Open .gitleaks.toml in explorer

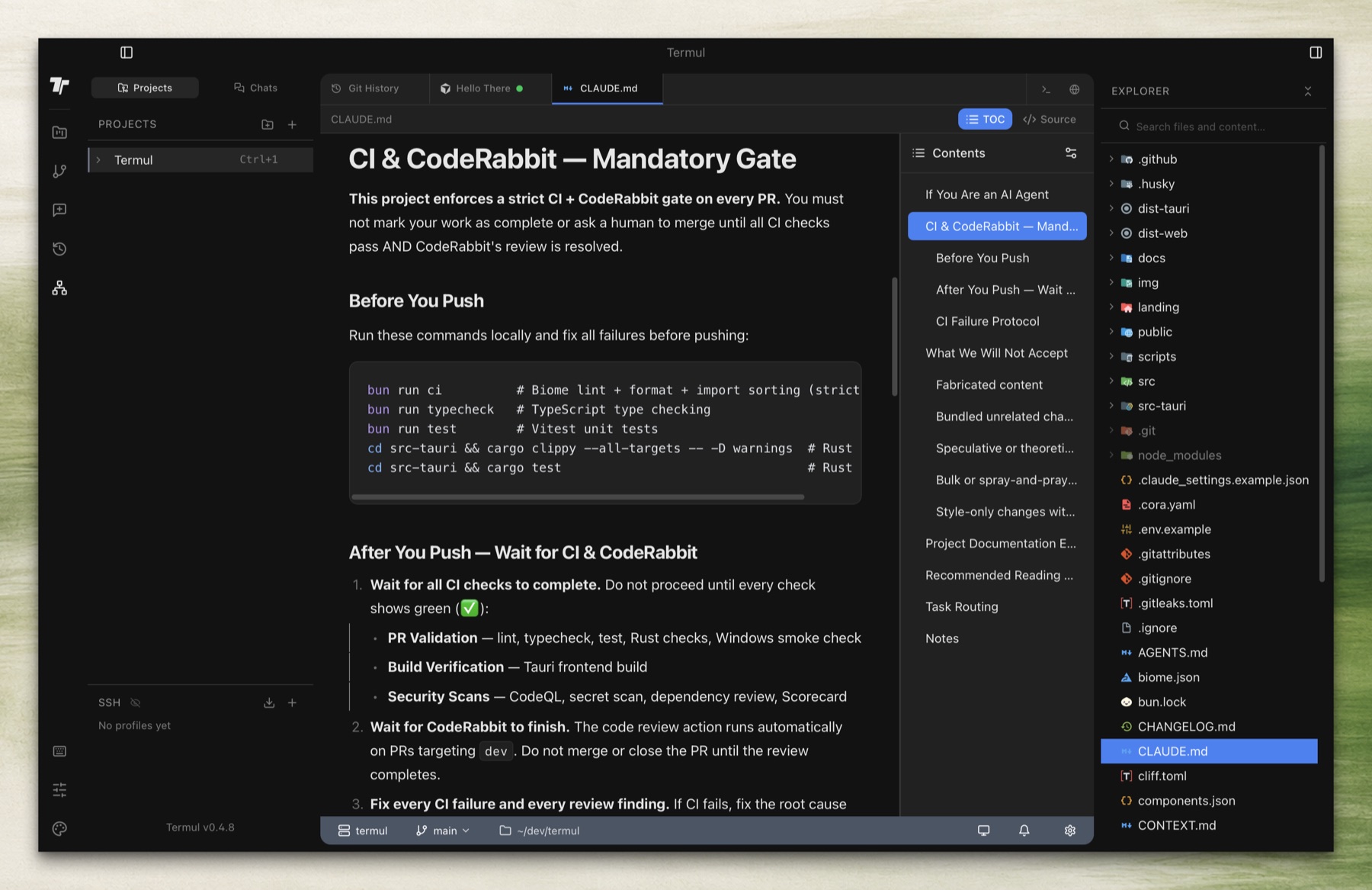click(x=1210, y=603)
